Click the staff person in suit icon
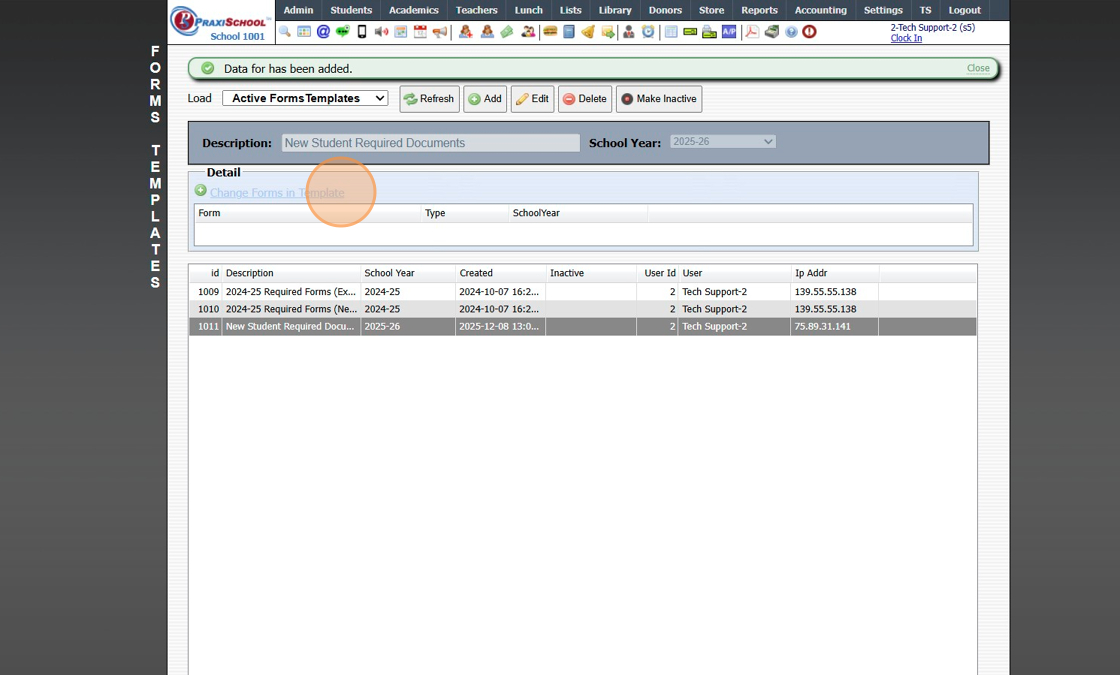The width and height of the screenshot is (1120, 675). click(x=629, y=31)
